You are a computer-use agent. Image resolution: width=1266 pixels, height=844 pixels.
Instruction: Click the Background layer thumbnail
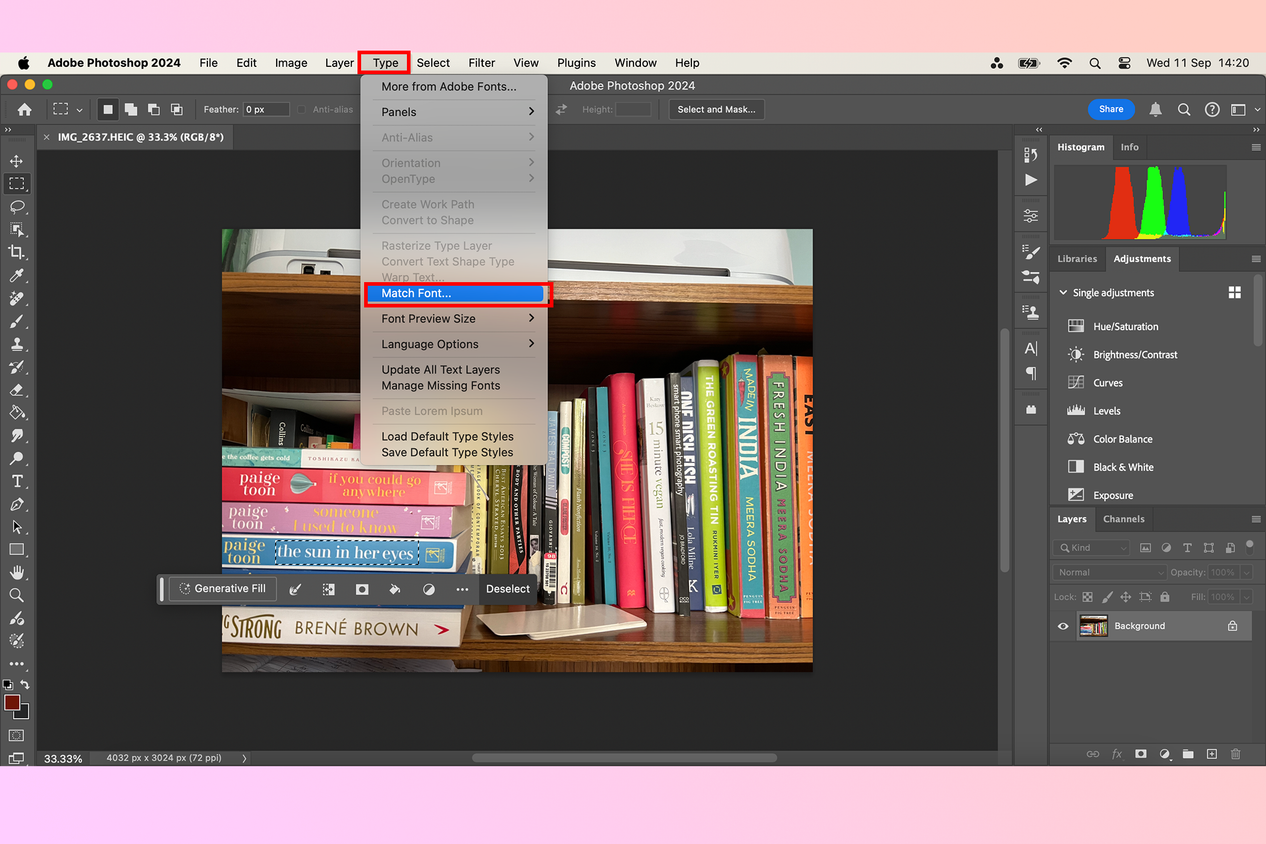(x=1093, y=626)
